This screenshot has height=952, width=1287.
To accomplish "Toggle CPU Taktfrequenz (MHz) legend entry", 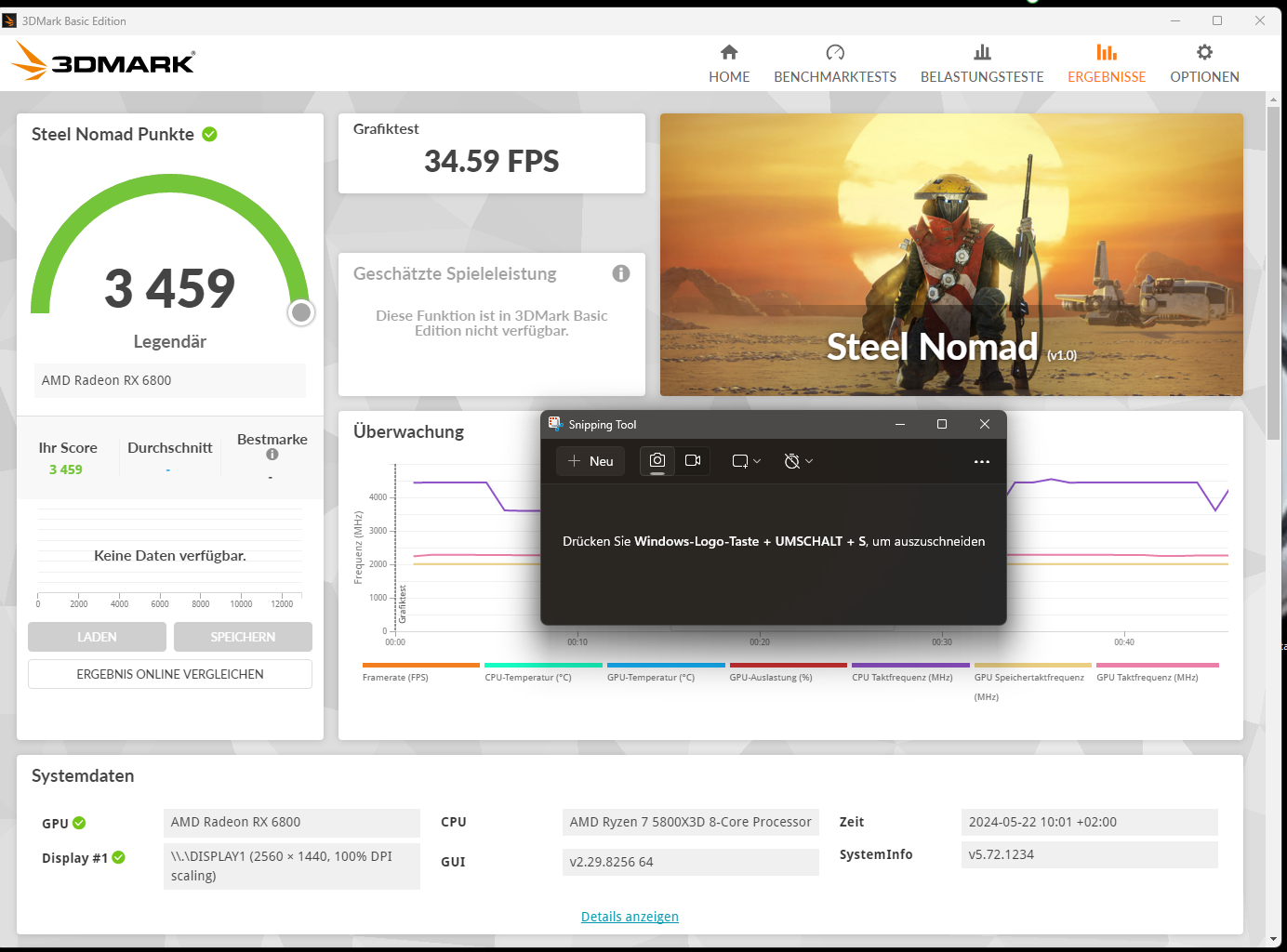I will click(910, 673).
